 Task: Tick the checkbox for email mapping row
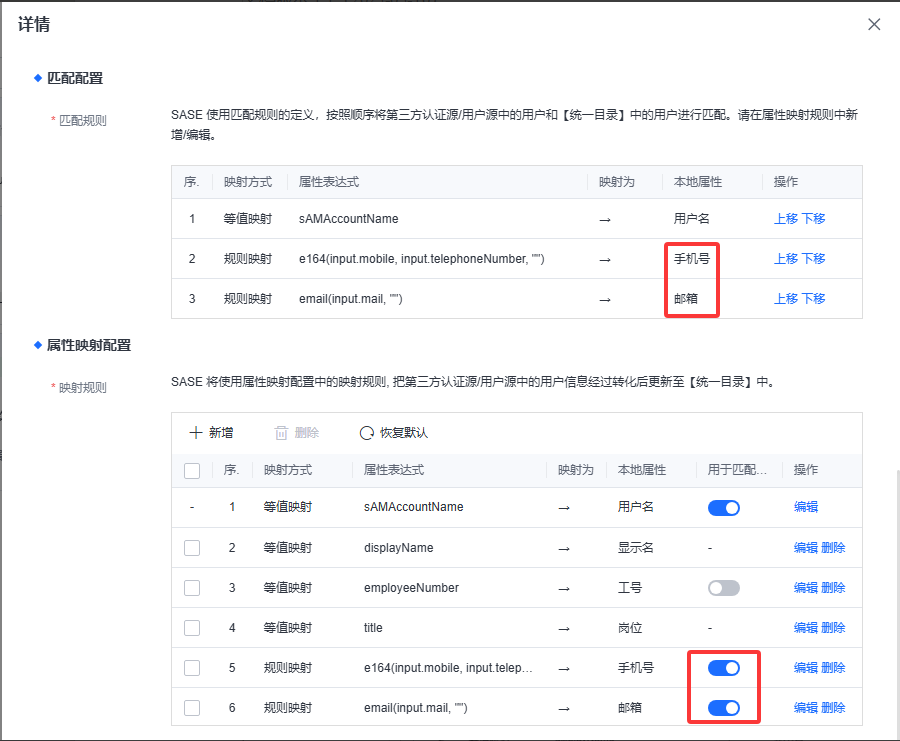pyautogui.click(x=192, y=708)
